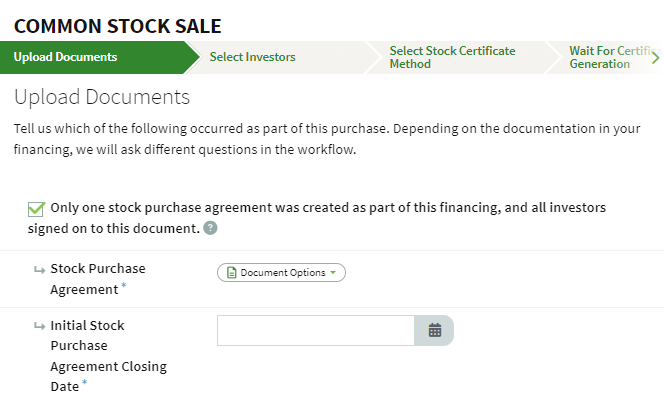Focus the closing date input field

[315, 330]
